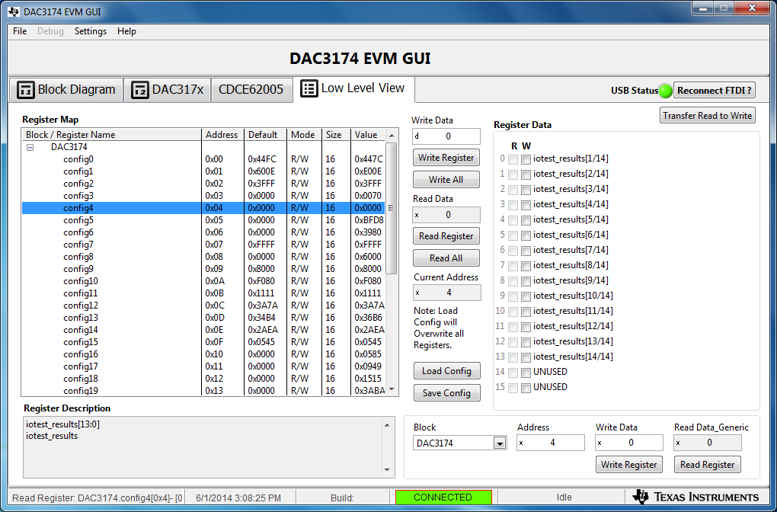Select the config10 register row

(x=203, y=281)
